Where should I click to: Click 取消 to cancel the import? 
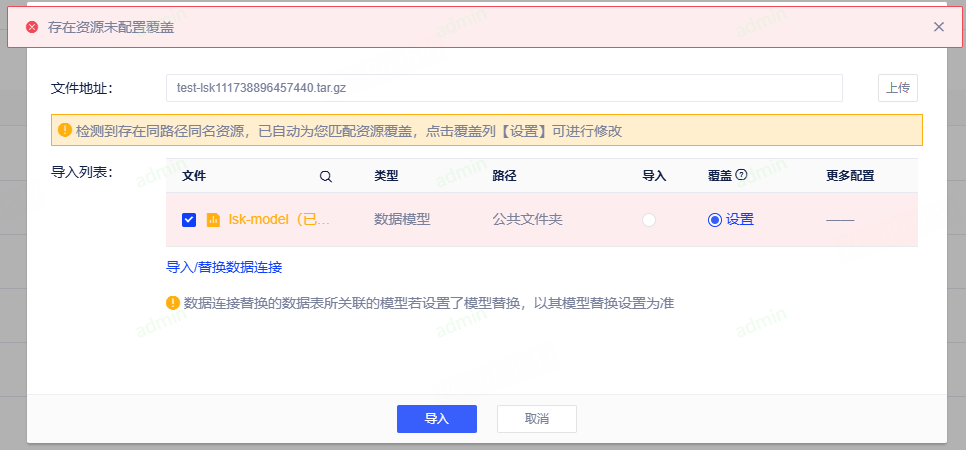click(537, 419)
